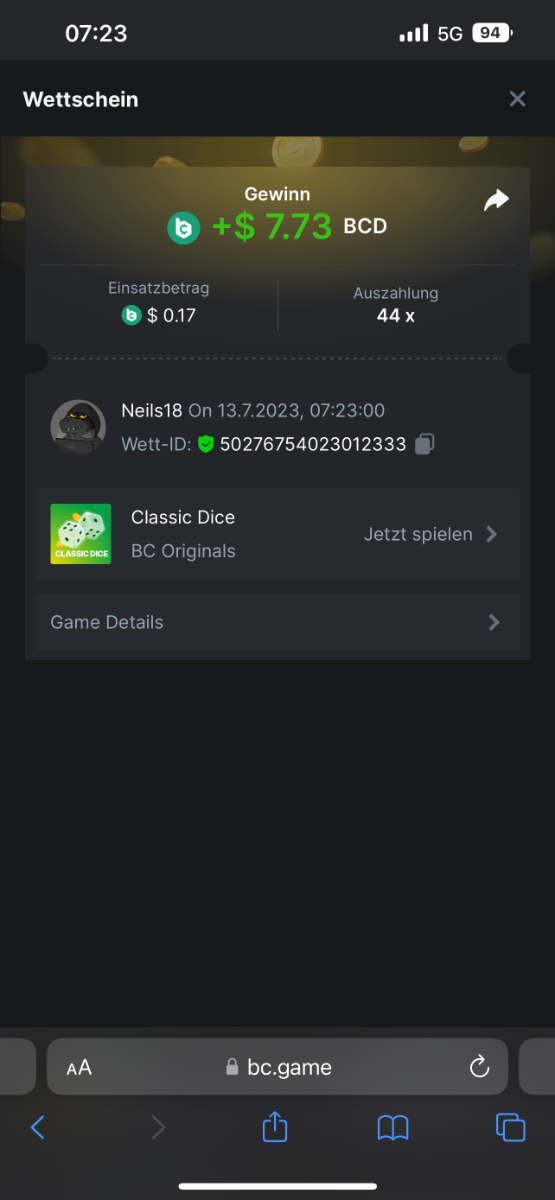Open the Safari bookmarks

(393, 1128)
